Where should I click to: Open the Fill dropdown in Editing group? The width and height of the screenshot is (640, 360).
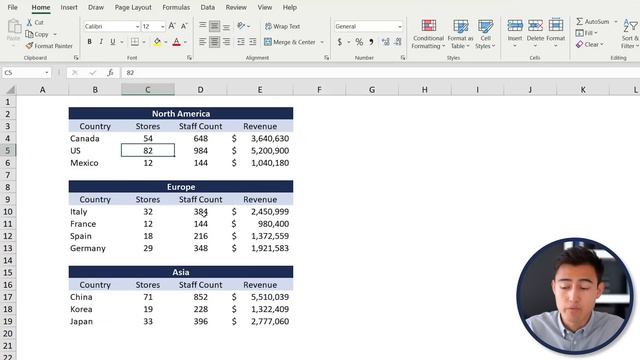coord(587,33)
